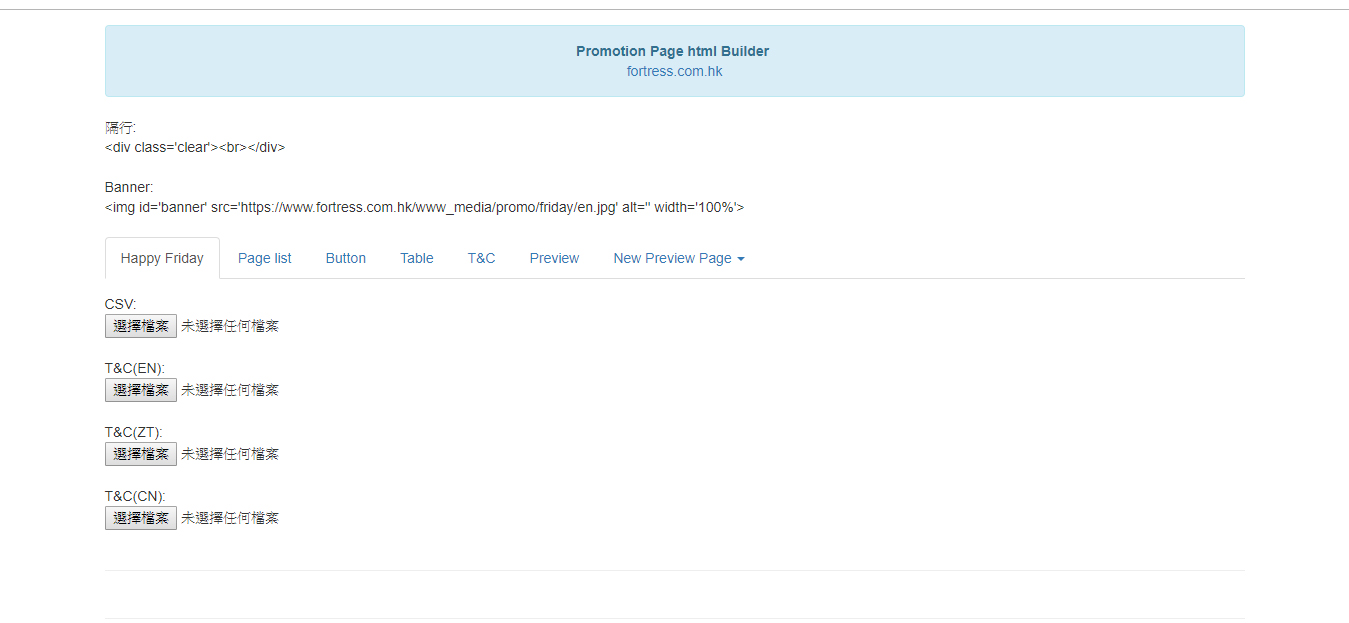Click the choose-file button under T&C(EN)

[x=141, y=390]
